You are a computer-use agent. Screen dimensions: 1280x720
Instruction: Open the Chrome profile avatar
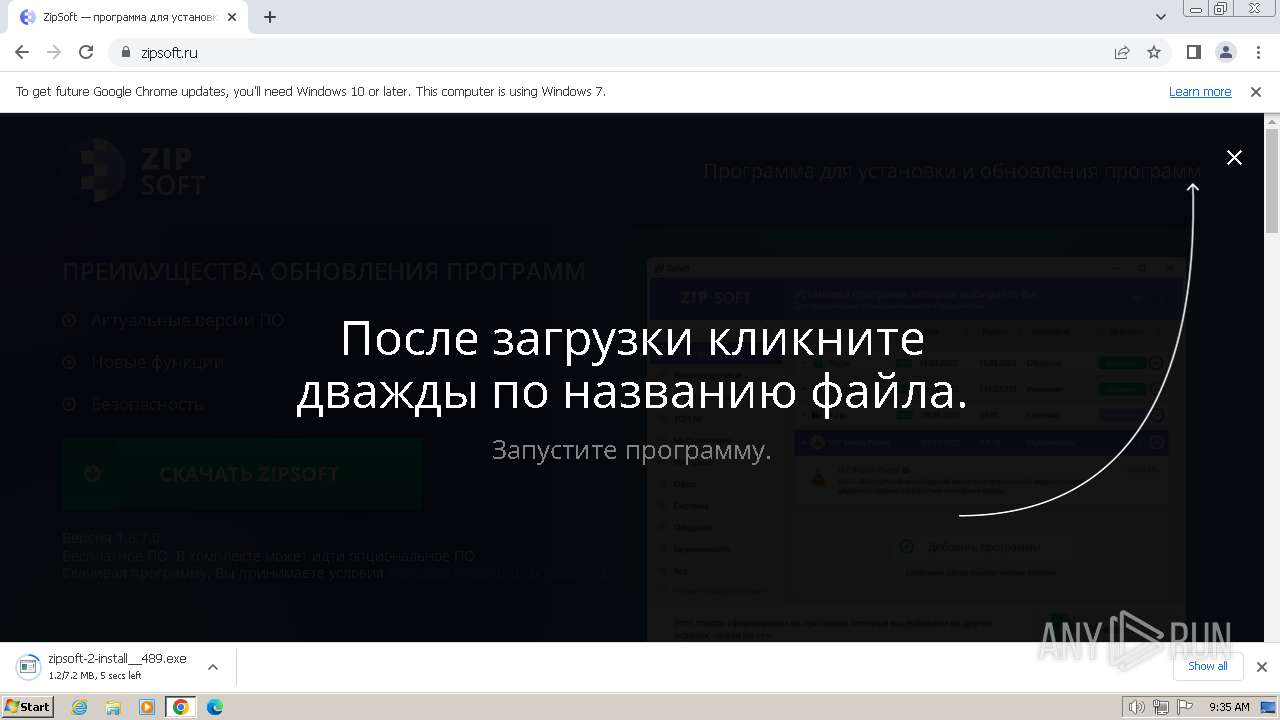(1225, 52)
